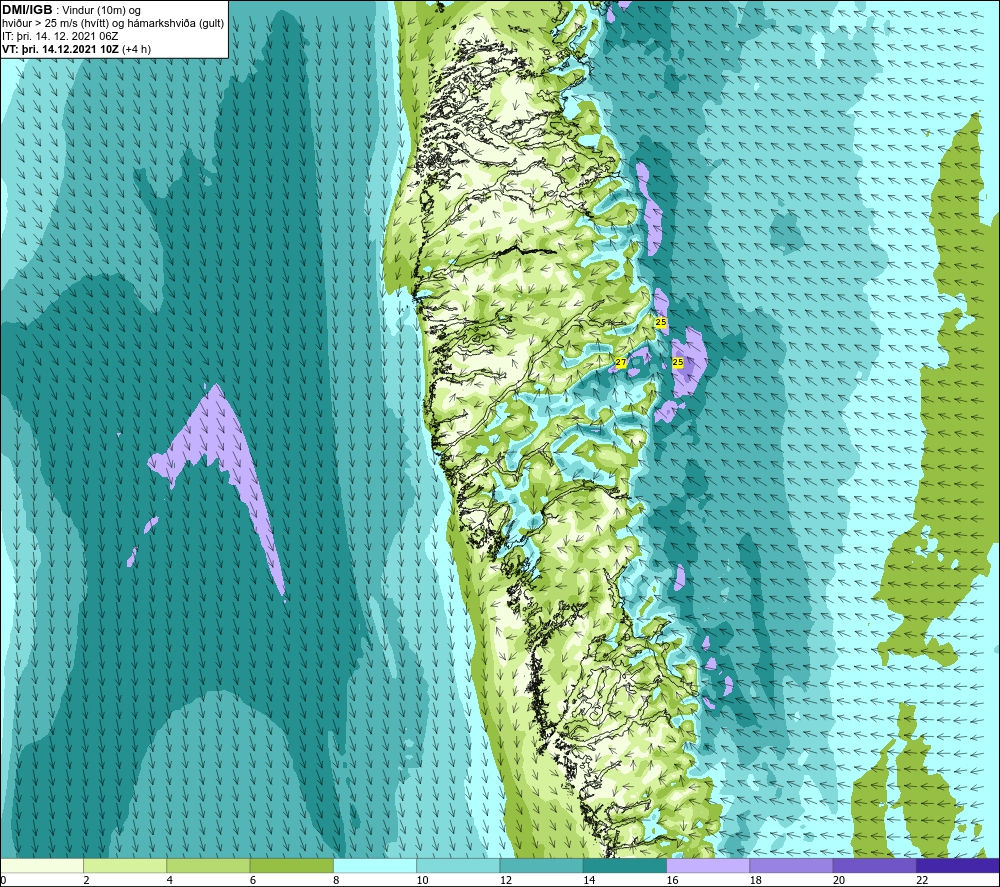Click the legend scale label '18'
This screenshot has width=1000, height=887.
pos(756,880)
